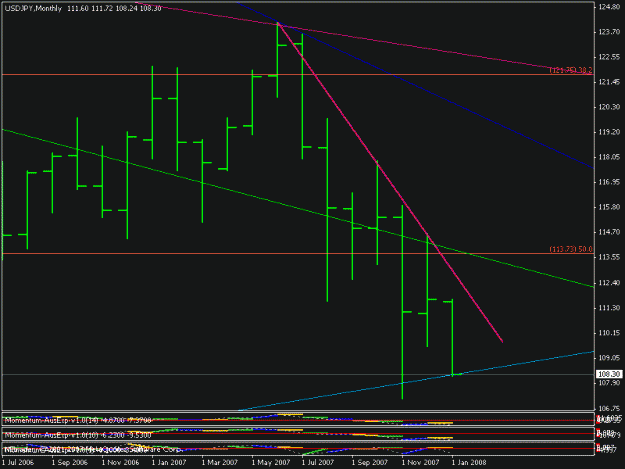Image resolution: width=625 pixels, height=469 pixels.
Task: Click the 107.90 price axis label
Action: (609, 383)
